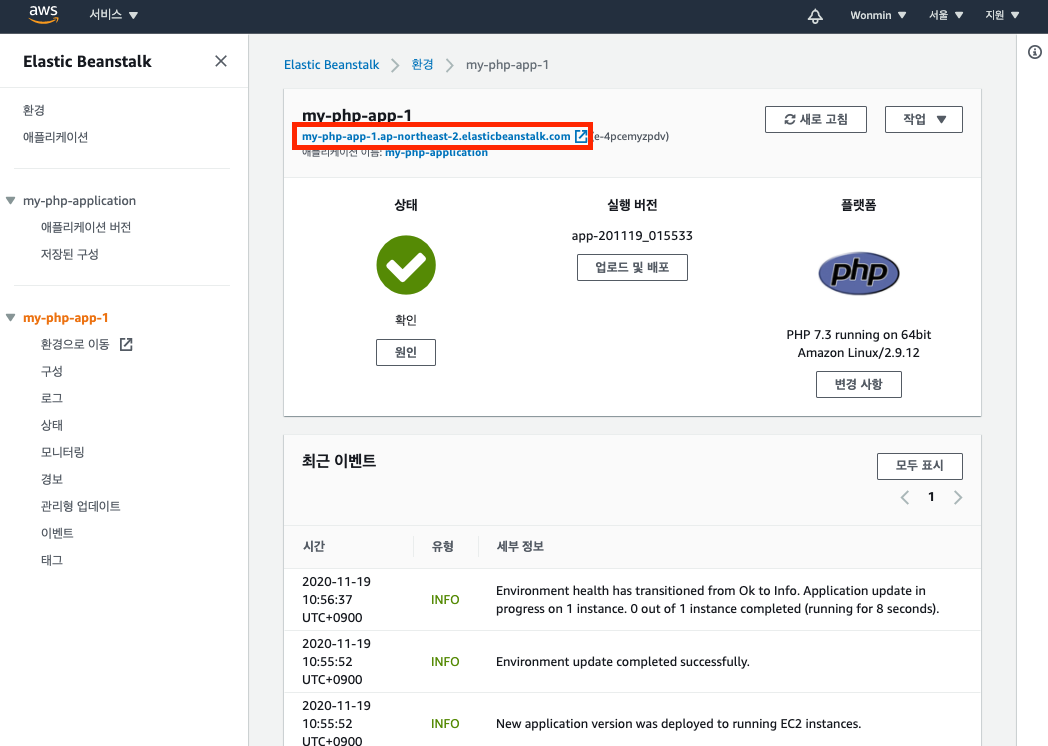This screenshot has width=1048, height=746.
Task: Click 'Environment health has transitioned' event text
Action: tap(717, 600)
